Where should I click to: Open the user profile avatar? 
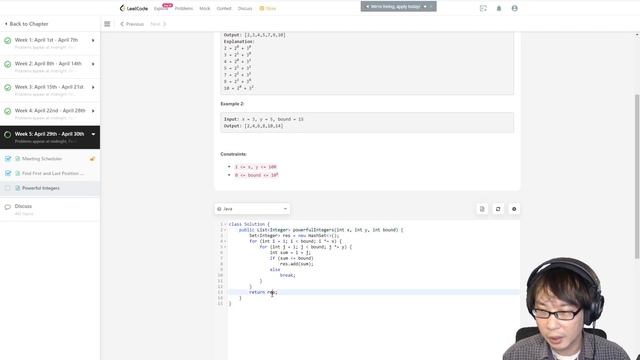point(514,8)
